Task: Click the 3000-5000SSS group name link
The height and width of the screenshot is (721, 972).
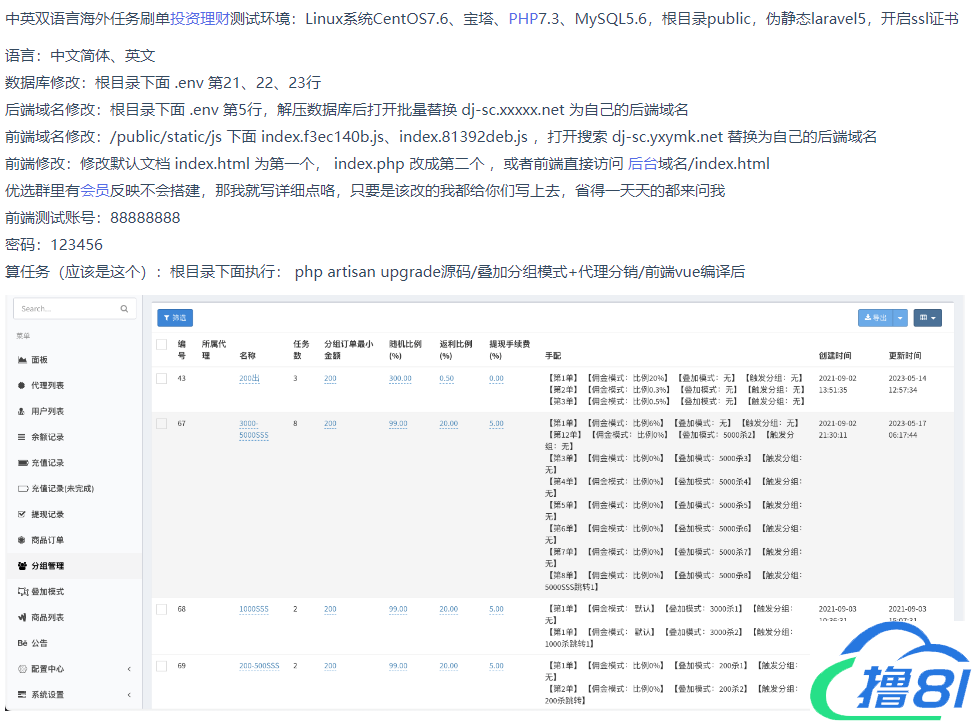Action: 254,429
